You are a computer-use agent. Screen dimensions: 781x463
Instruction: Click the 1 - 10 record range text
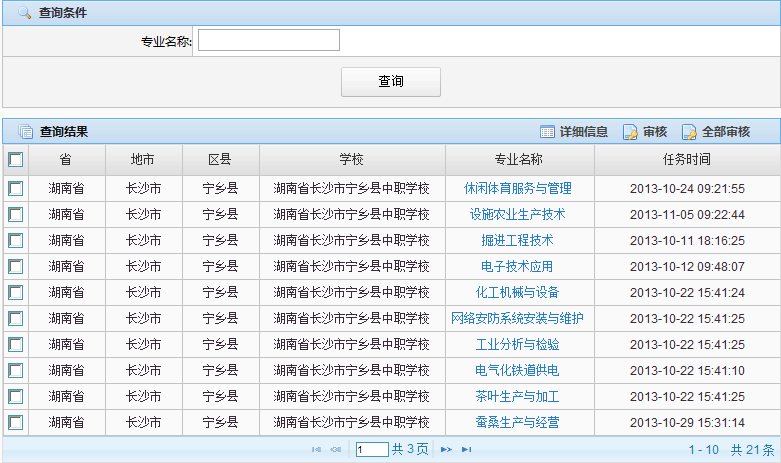coord(704,450)
